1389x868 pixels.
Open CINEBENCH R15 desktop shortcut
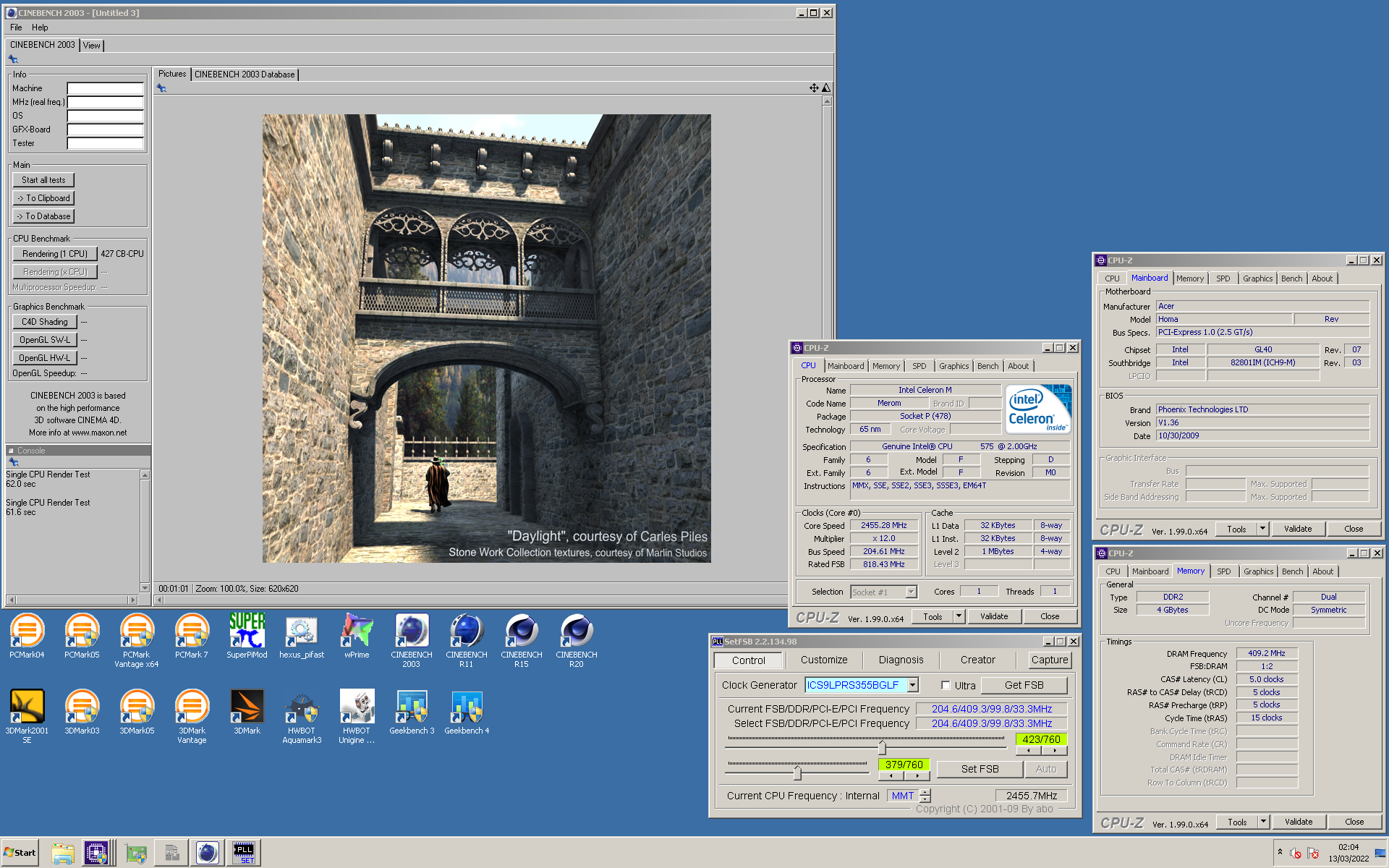coord(522,640)
